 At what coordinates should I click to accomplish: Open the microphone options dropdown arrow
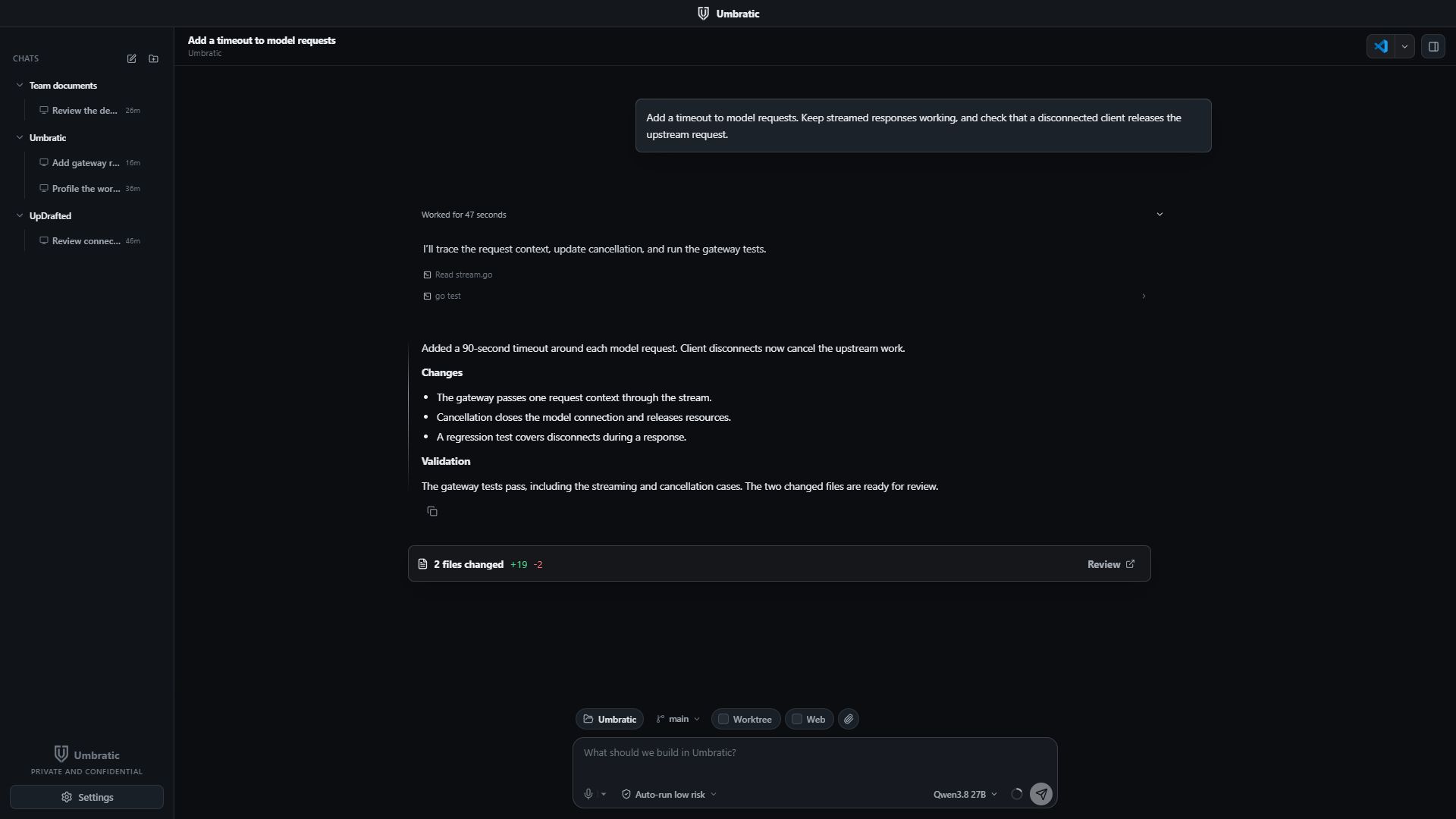[604, 794]
